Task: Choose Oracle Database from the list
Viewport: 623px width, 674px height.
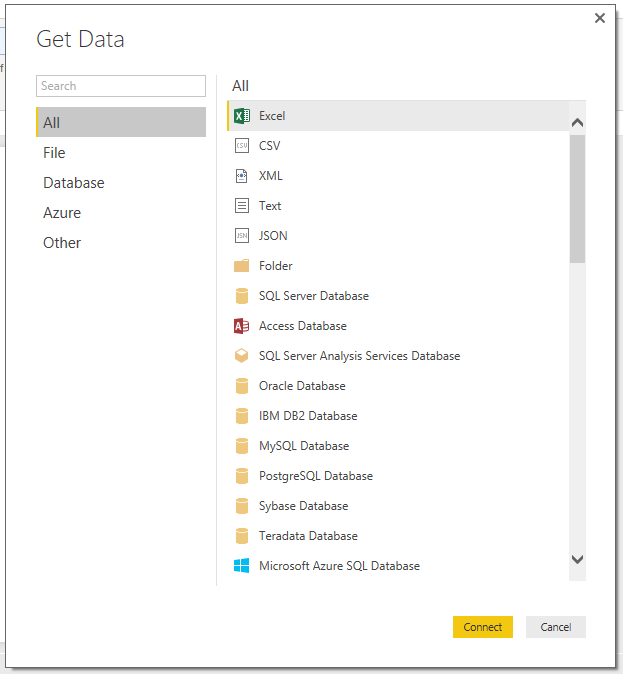Action: coord(302,386)
